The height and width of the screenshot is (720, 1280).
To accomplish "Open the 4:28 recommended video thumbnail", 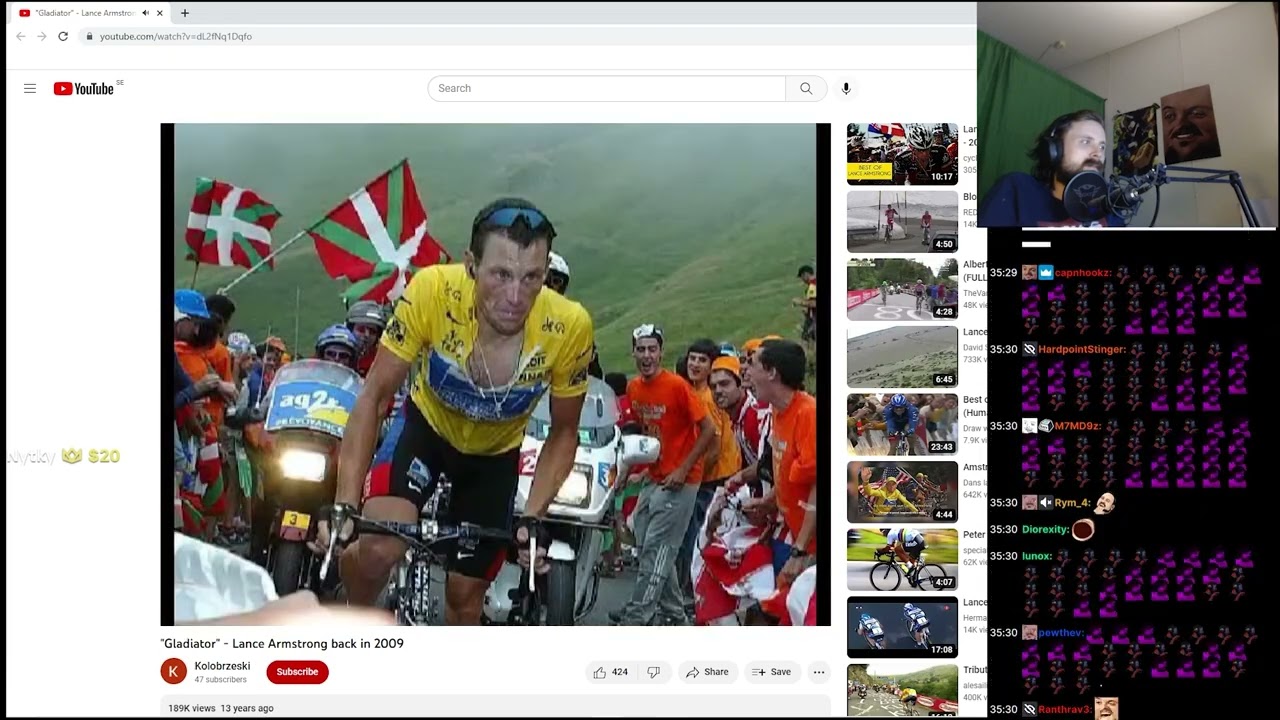I will 902,289.
